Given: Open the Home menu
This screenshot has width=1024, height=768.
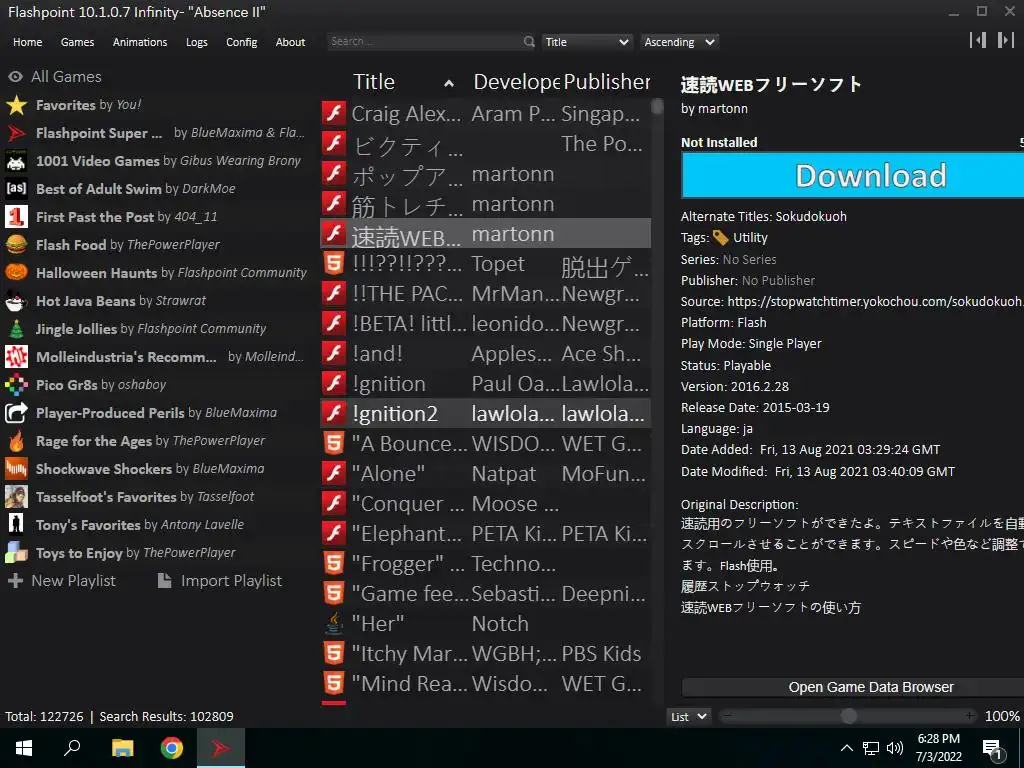Looking at the screenshot, I should tap(27, 42).
